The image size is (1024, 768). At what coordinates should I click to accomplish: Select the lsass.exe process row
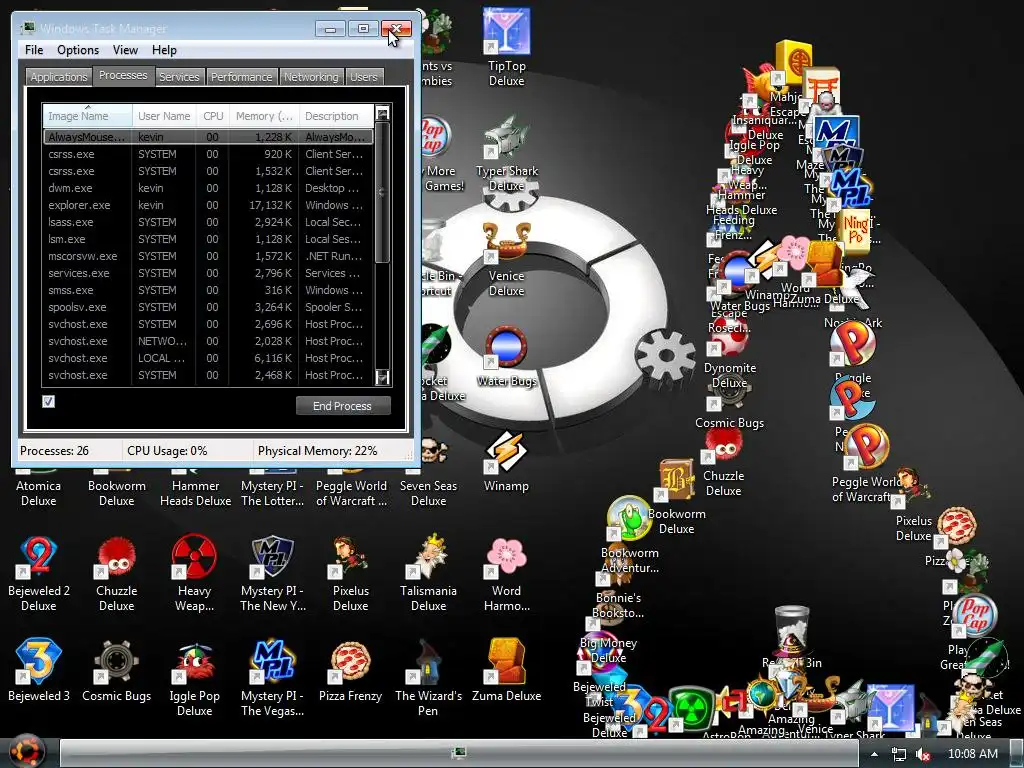pos(208,222)
